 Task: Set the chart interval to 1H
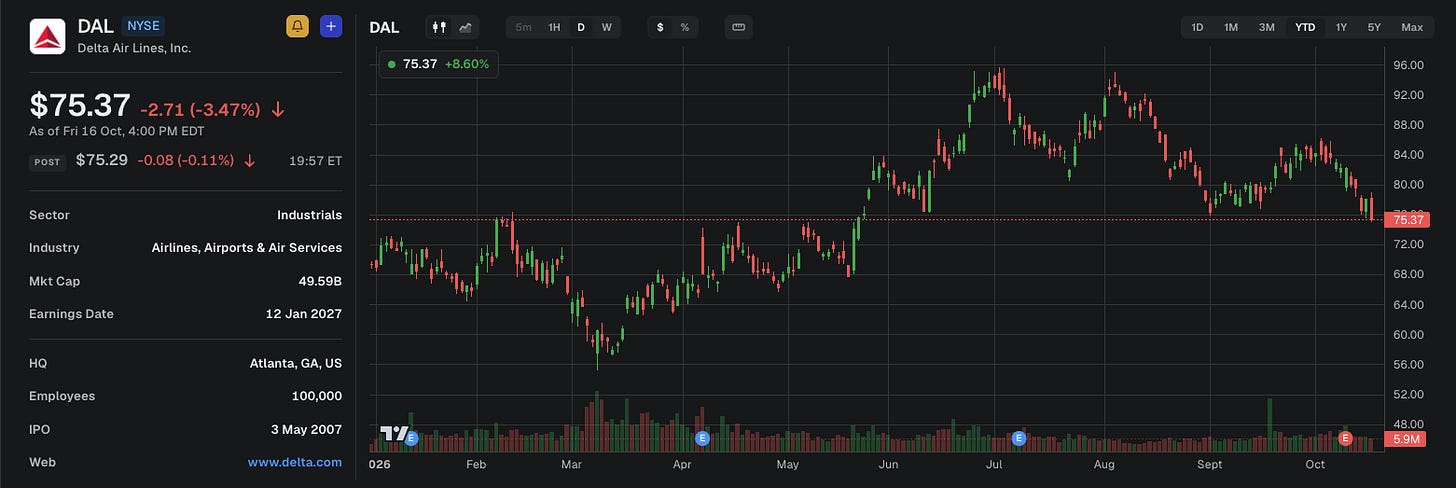tap(554, 27)
